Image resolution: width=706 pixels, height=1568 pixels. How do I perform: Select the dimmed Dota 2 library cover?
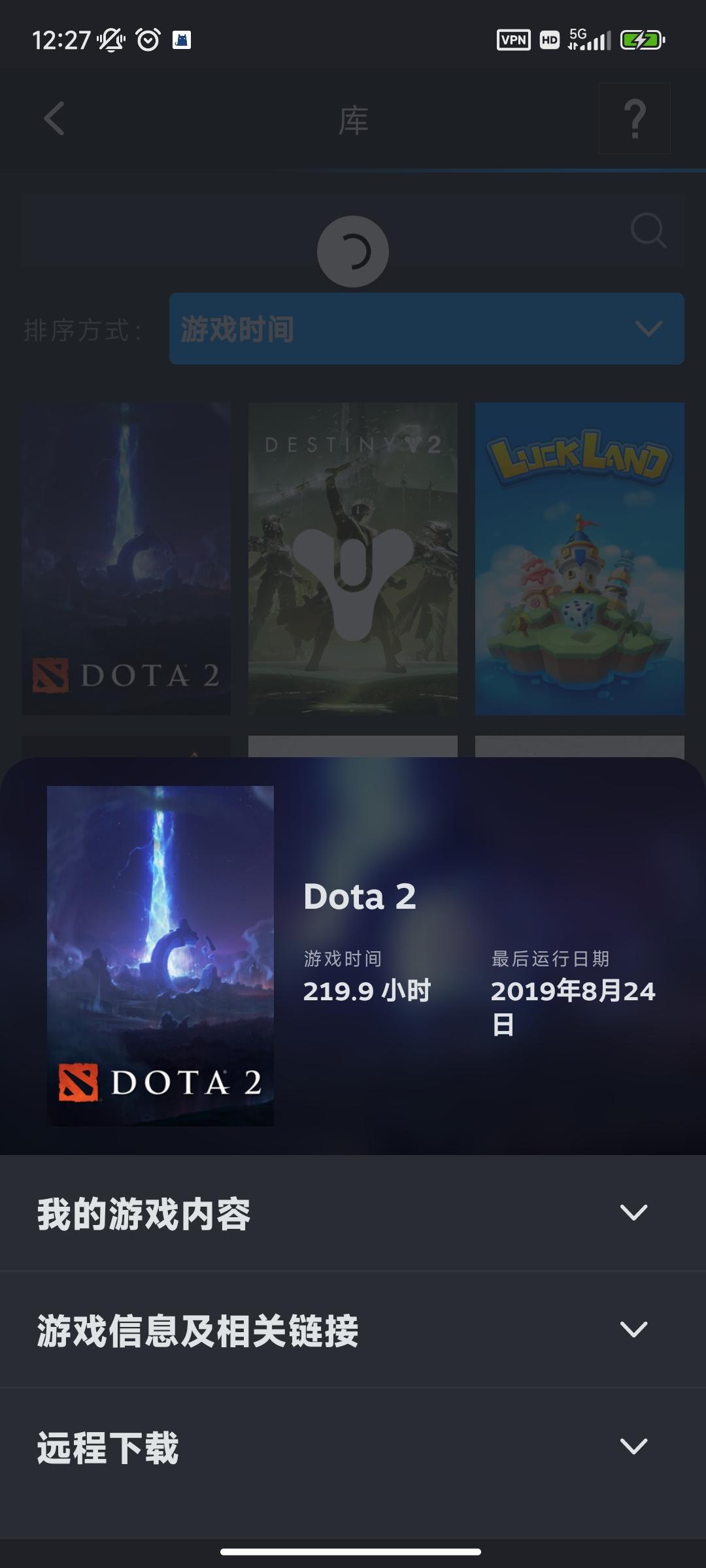(x=126, y=559)
